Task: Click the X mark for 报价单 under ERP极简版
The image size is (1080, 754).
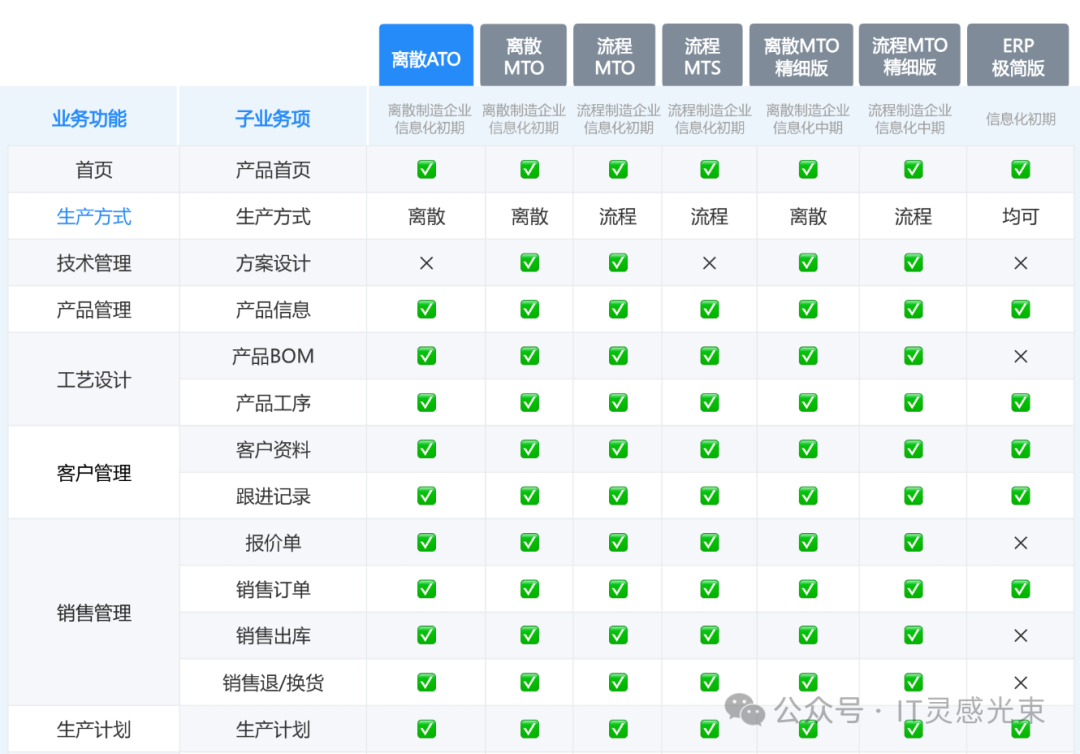Action: click(1020, 543)
